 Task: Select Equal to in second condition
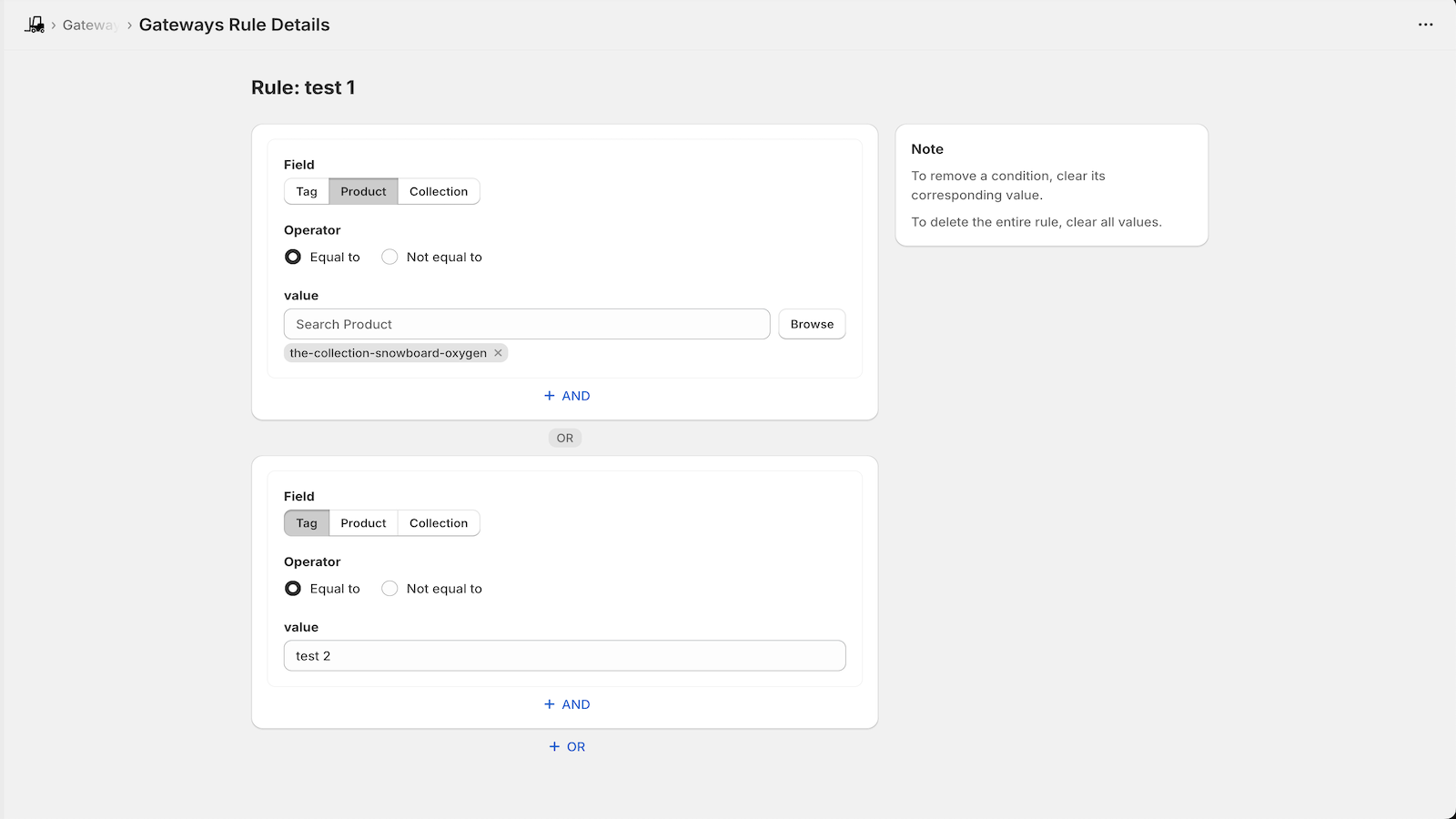point(293,589)
